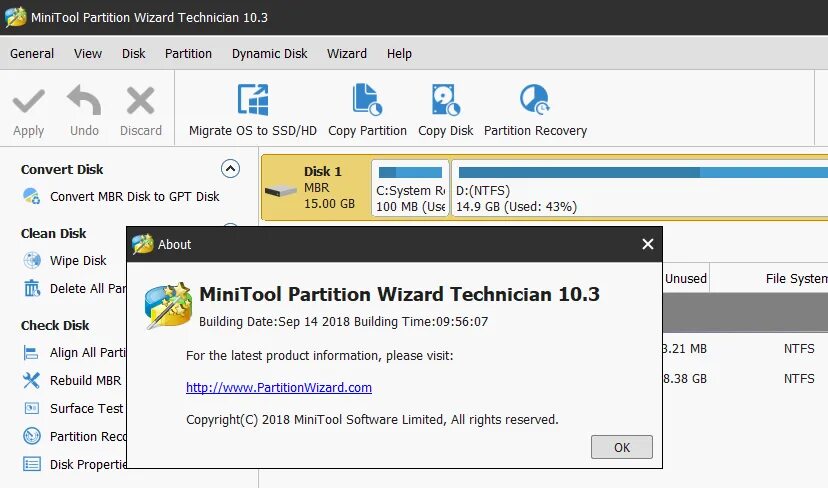Select Wipe Disk in sidebar

(x=78, y=260)
